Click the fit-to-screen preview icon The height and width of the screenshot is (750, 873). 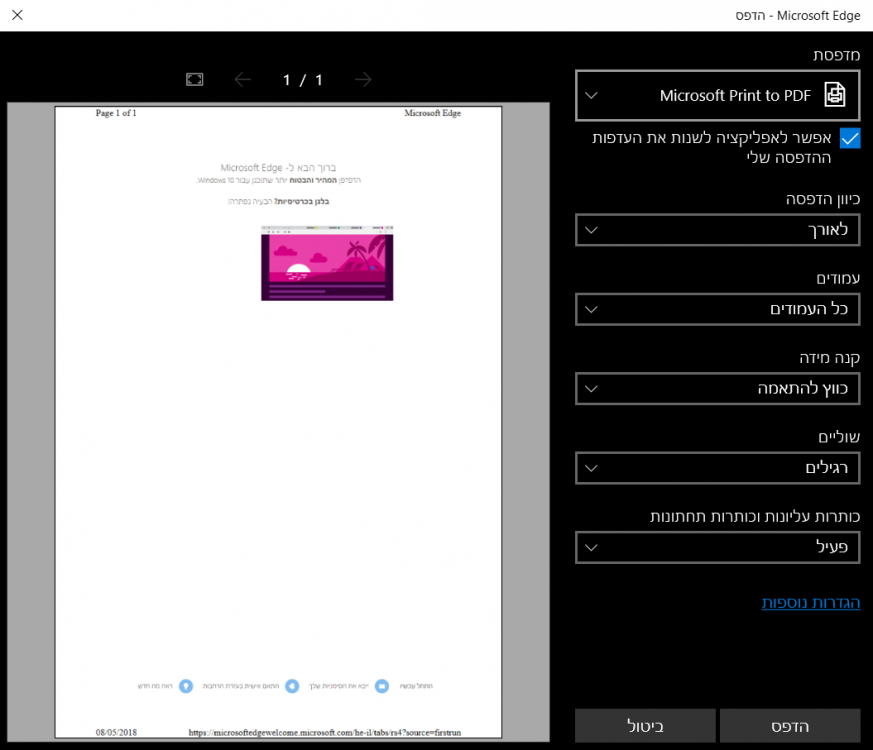194,80
